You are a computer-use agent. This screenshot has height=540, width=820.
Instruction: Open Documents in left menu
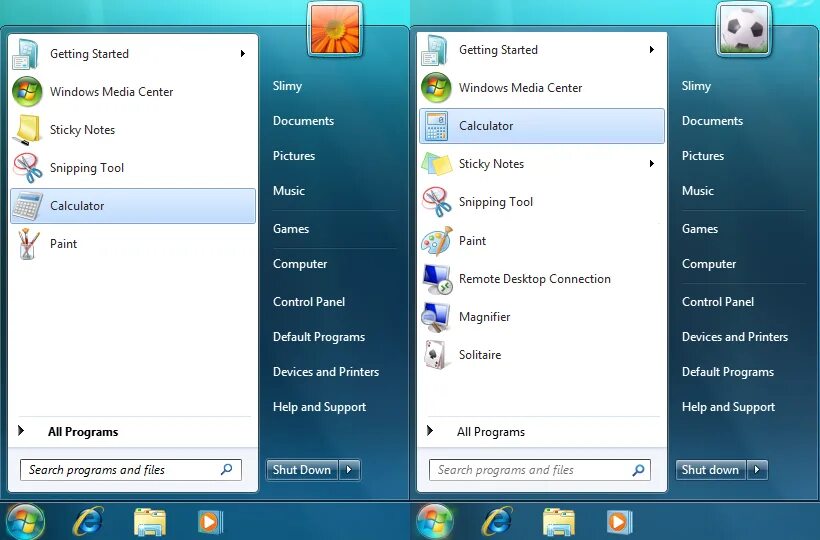pyautogui.click(x=303, y=121)
